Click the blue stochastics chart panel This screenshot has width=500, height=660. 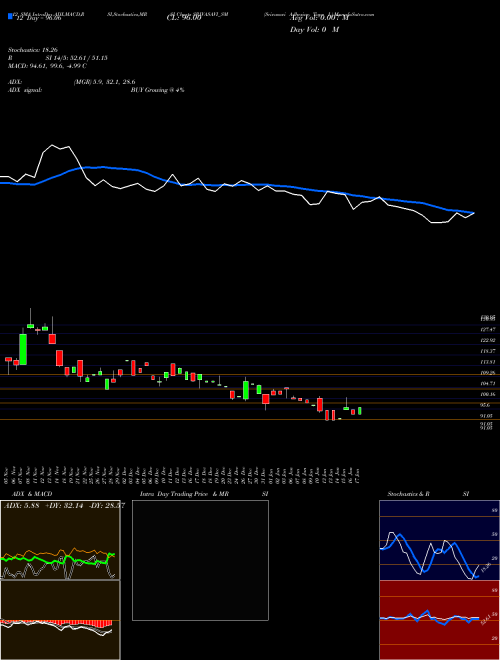point(439,540)
